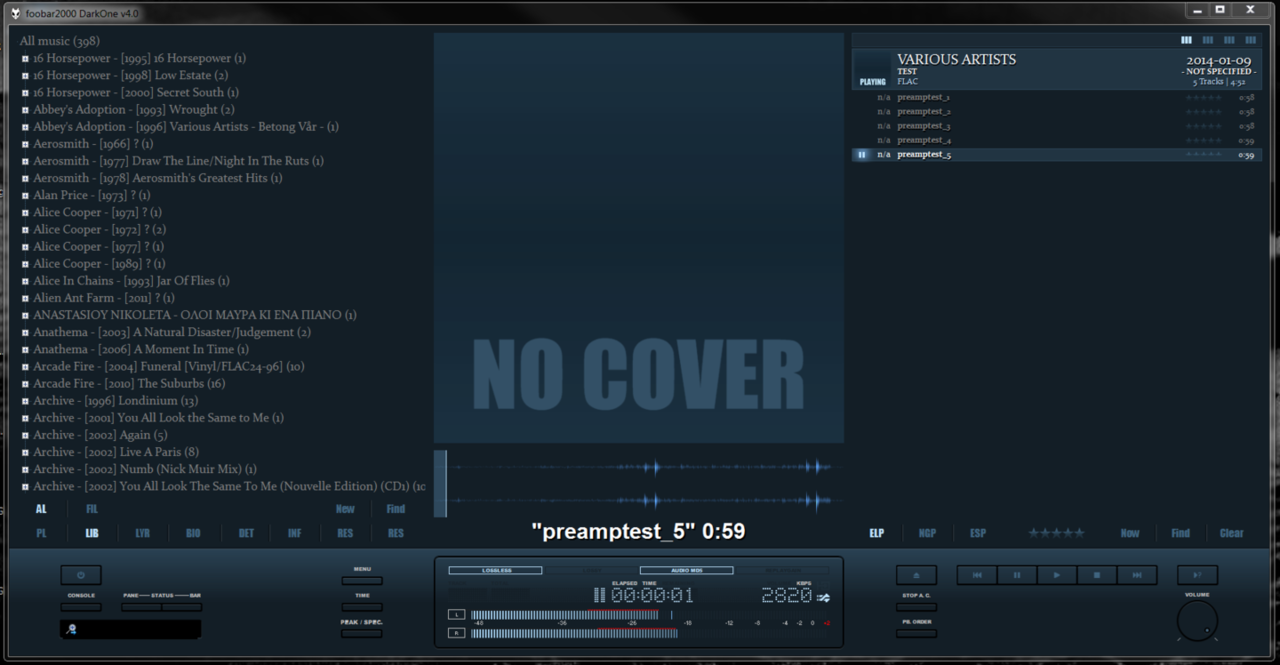Adjust the VOLUME knob

point(1197,621)
